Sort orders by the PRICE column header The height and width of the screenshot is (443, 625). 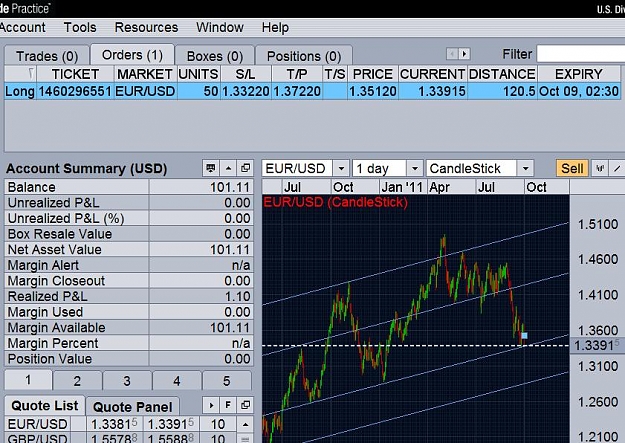click(373, 74)
